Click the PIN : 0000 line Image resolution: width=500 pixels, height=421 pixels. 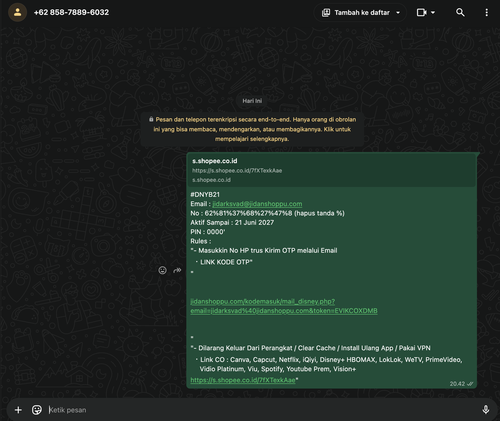click(x=208, y=232)
